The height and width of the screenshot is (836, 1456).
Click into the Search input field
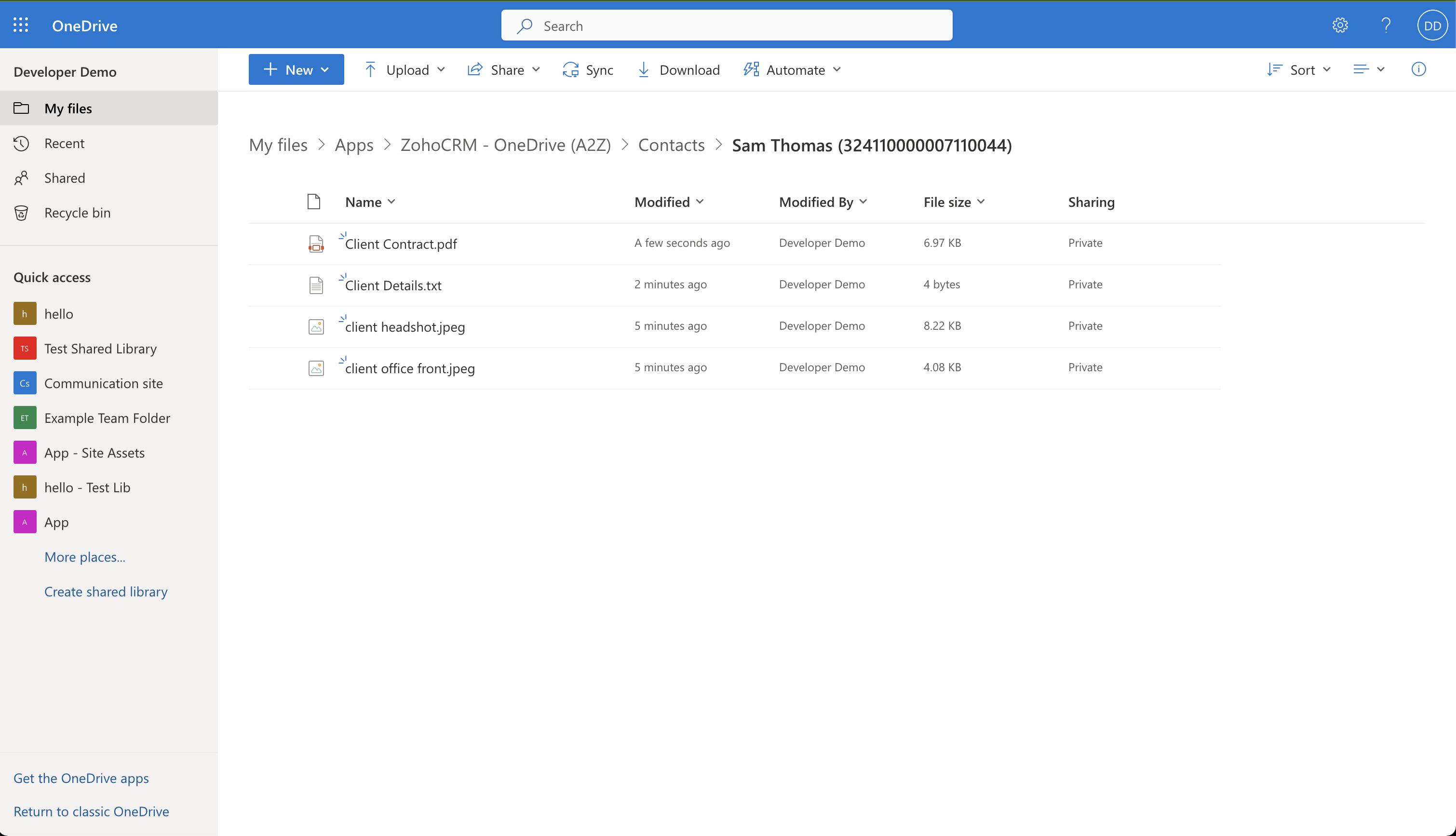[726, 25]
